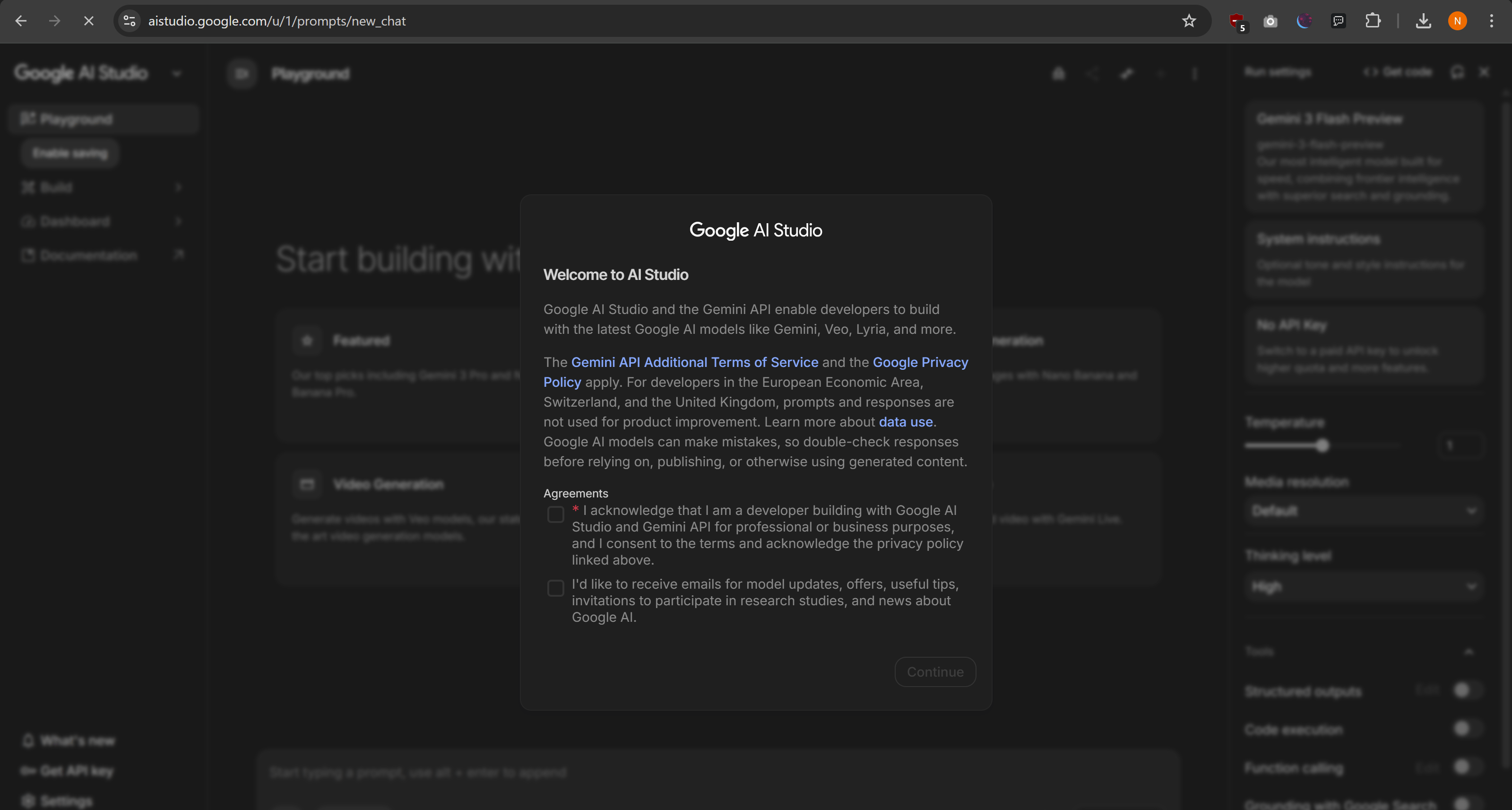Open the Thinking level High dropdown
1512x810 pixels.
click(x=1364, y=586)
